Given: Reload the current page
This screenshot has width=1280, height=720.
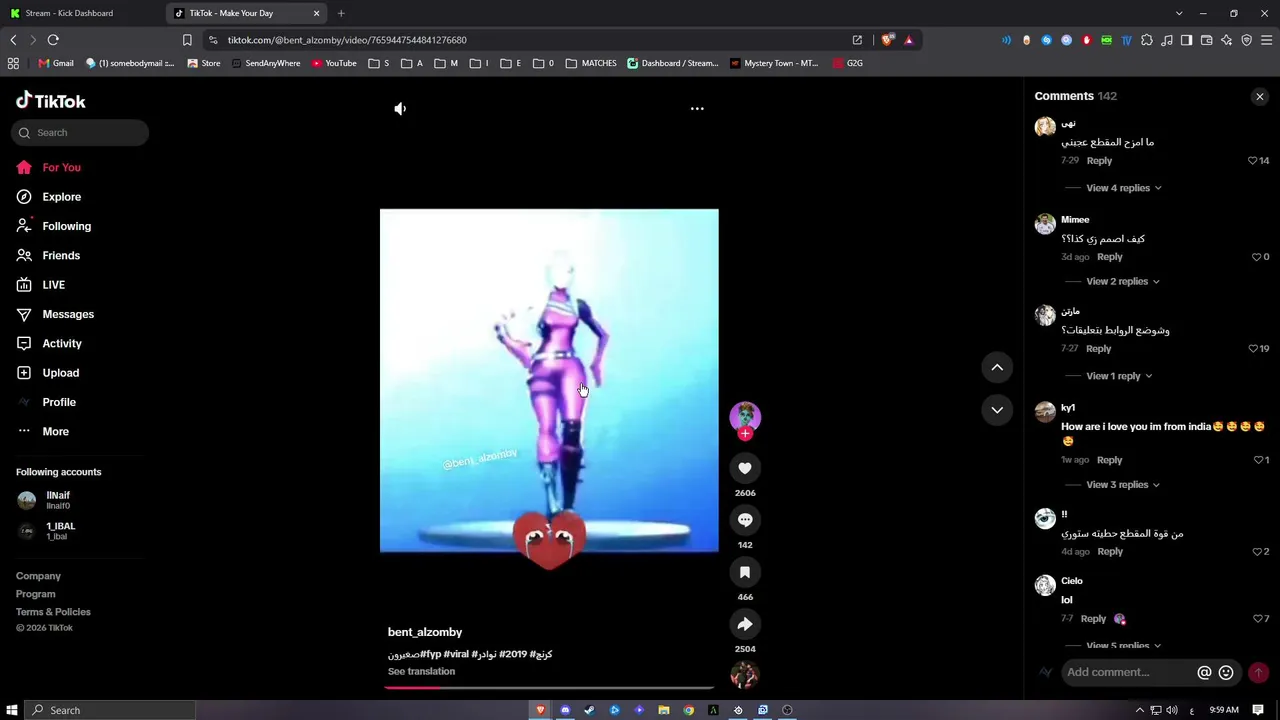Looking at the screenshot, I should [53, 40].
